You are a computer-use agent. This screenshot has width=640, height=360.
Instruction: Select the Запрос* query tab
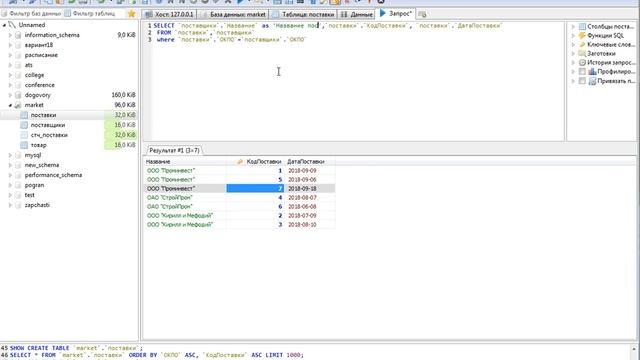[x=396, y=13]
